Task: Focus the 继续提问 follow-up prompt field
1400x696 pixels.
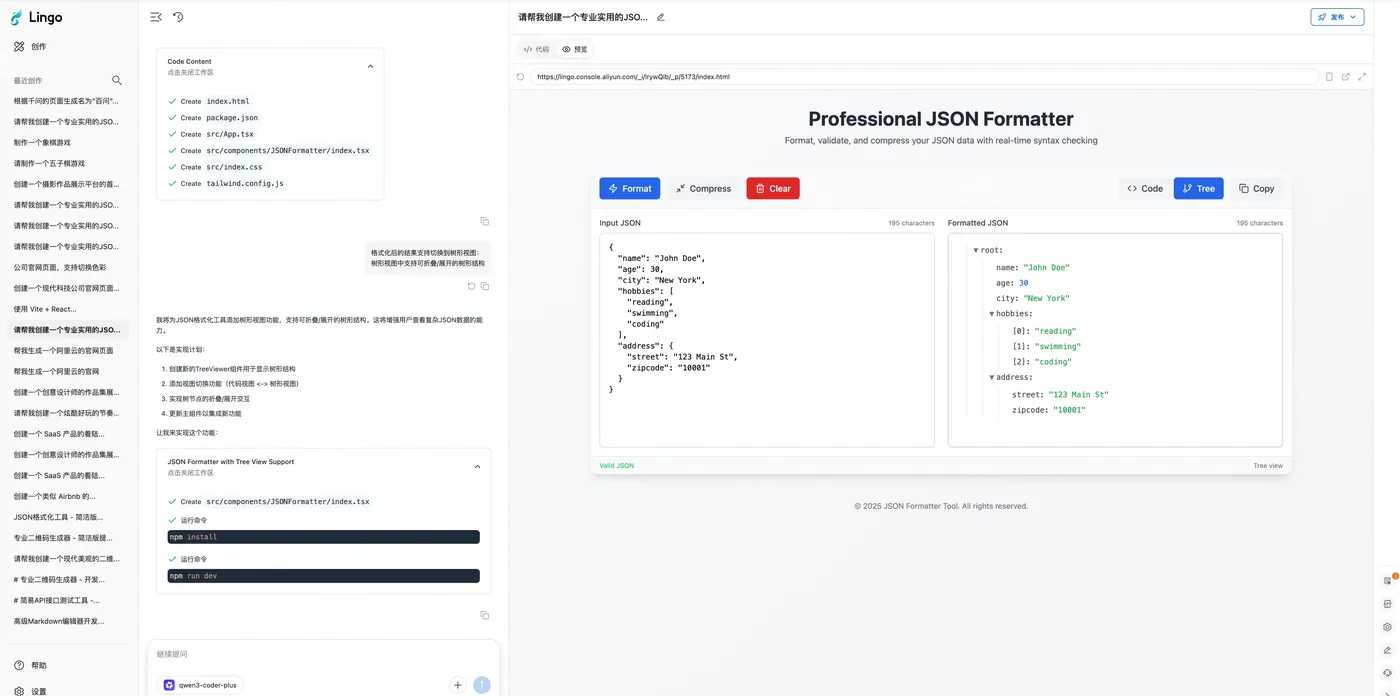Action: pos(323,654)
